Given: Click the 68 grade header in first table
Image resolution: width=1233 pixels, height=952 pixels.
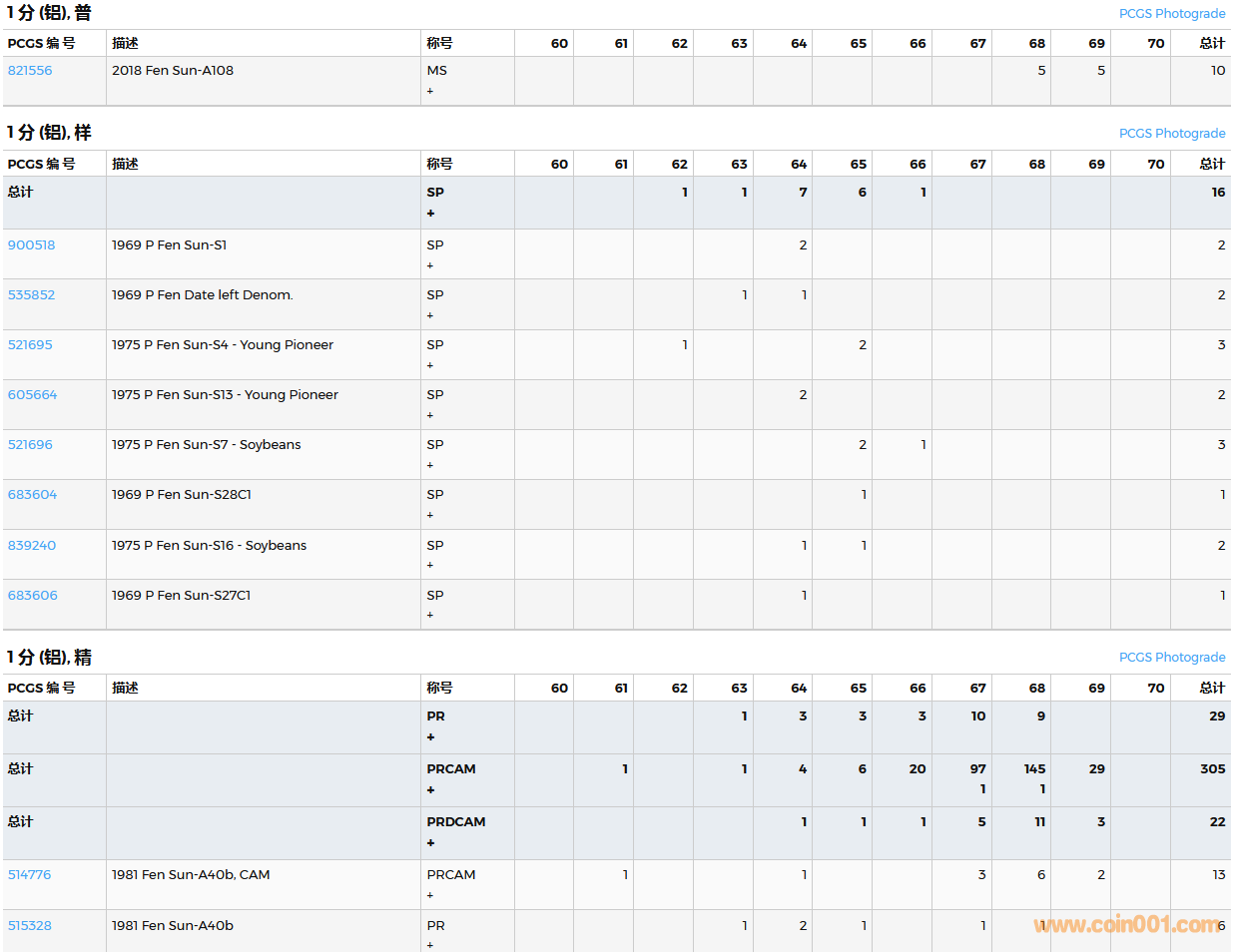Looking at the screenshot, I should point(1036,44).
